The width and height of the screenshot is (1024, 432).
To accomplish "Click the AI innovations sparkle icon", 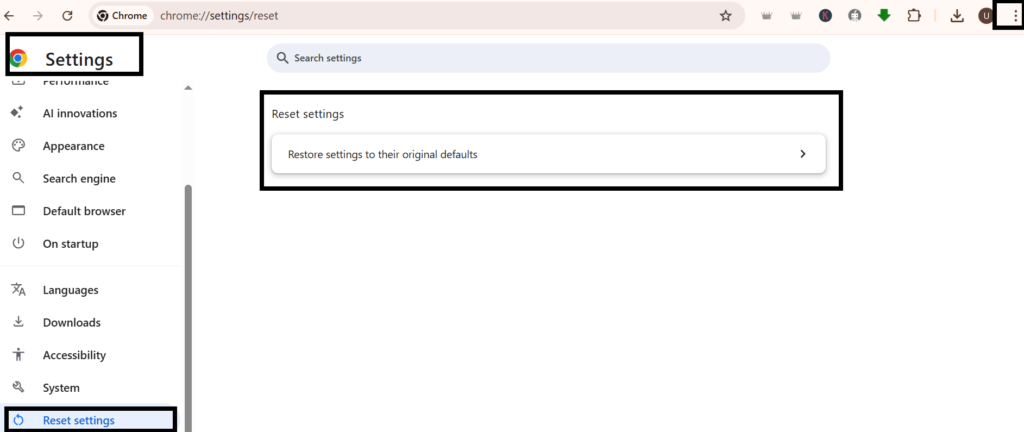I will coord(18,113).
